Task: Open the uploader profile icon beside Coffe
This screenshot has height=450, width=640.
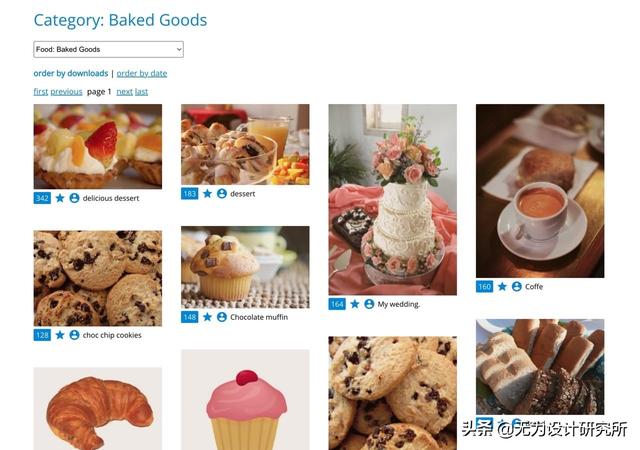Action: pyautogui.click(x=517, y=287)
